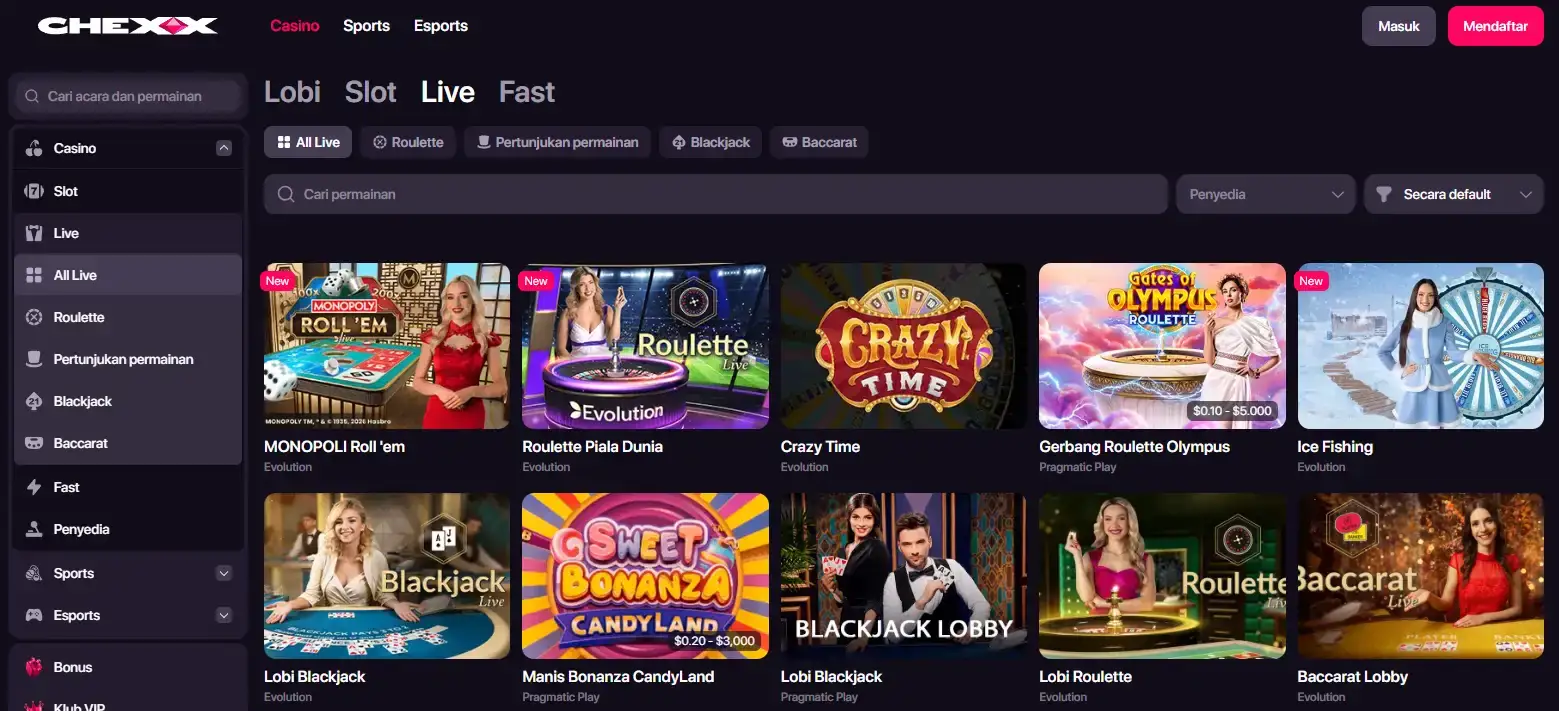Image resolution: width=1559 pixels, height=711 pixels.
Task: Click the Cari permainan search field
Action: (x=716, y=194)
